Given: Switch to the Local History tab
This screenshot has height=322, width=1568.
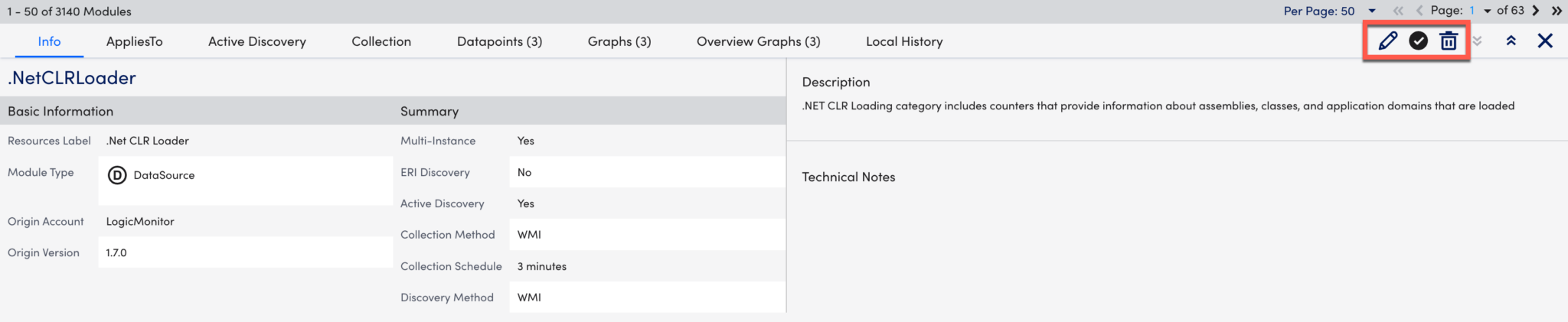Looking at the screenshot, I should (904, 41).
